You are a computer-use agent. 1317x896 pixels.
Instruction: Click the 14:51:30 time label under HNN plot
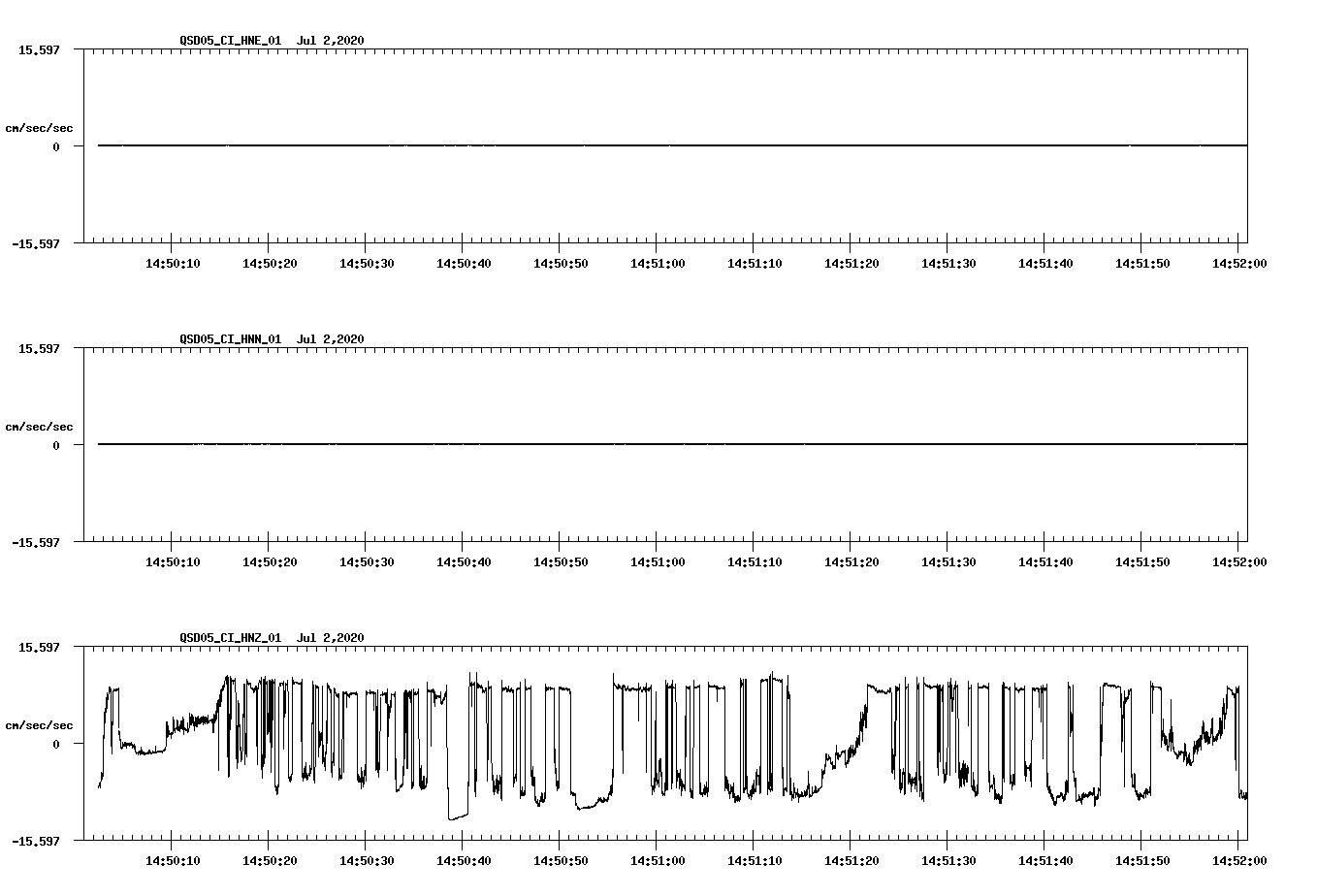point(948,562)
